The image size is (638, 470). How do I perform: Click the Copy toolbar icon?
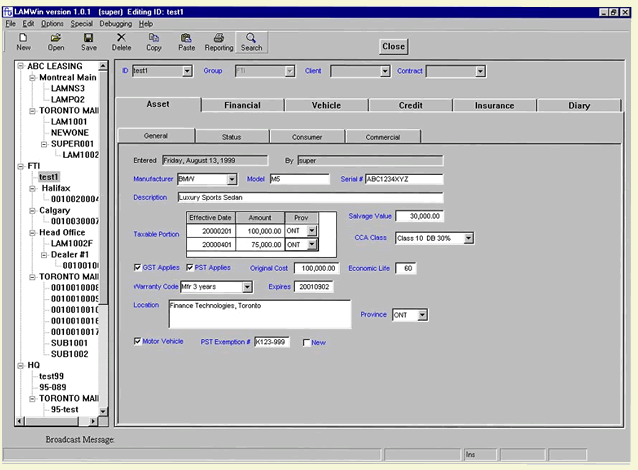click(x=153, y=38)
